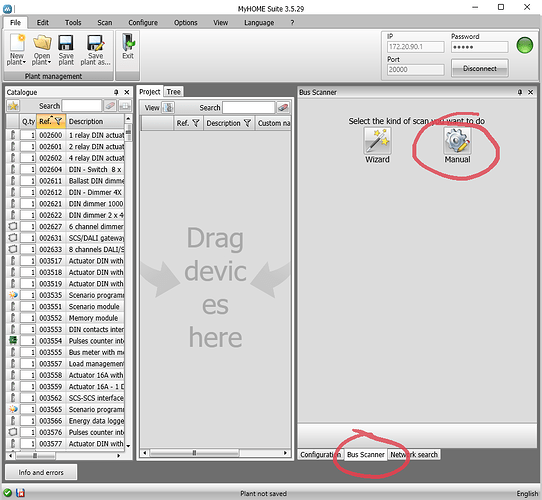Screen dimensions: 542x500
Task: Click the Save plant as icon
Action: pos(95,44)
